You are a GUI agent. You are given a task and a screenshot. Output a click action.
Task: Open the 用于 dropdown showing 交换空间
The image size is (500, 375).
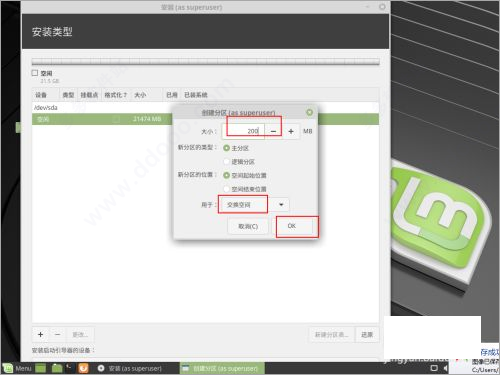[255, 205]
